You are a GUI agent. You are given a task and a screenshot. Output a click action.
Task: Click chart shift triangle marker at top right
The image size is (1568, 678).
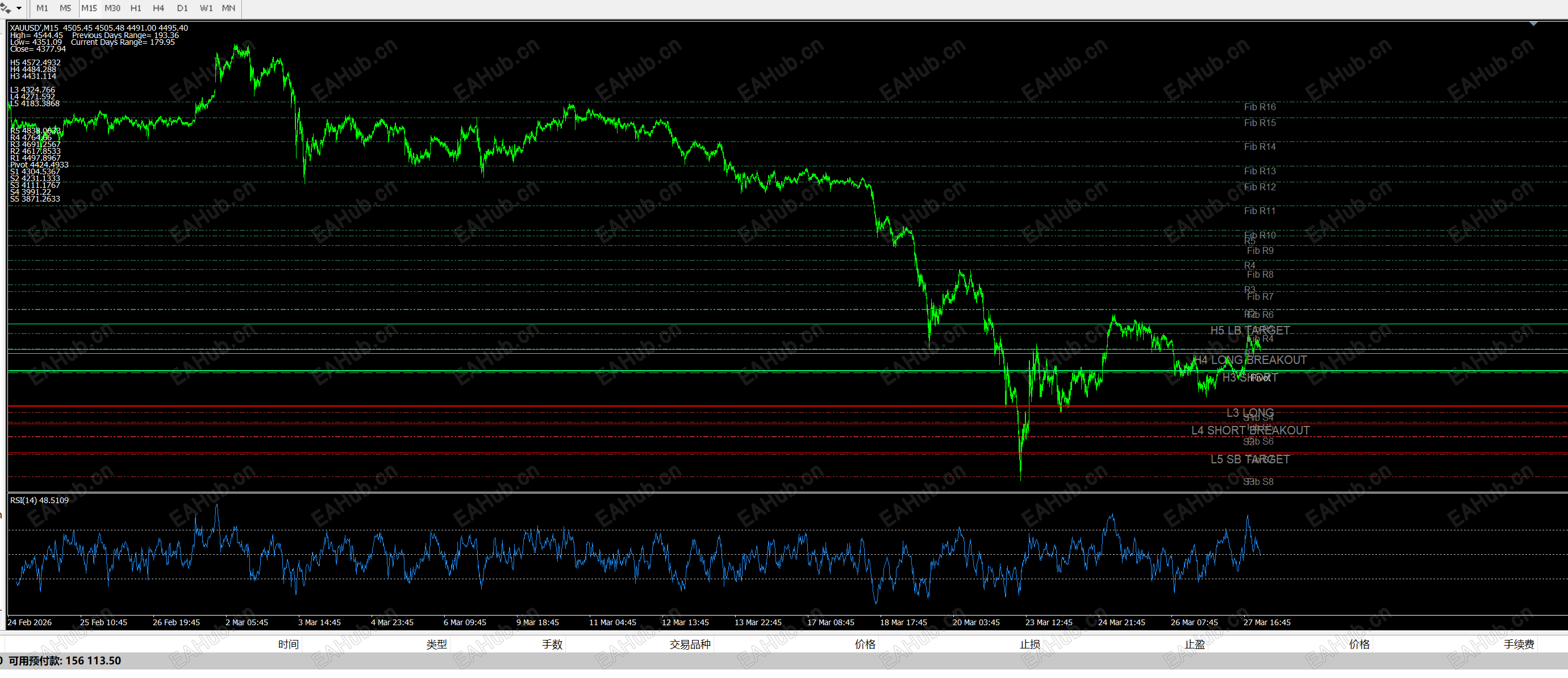(x=1533, y=24)
